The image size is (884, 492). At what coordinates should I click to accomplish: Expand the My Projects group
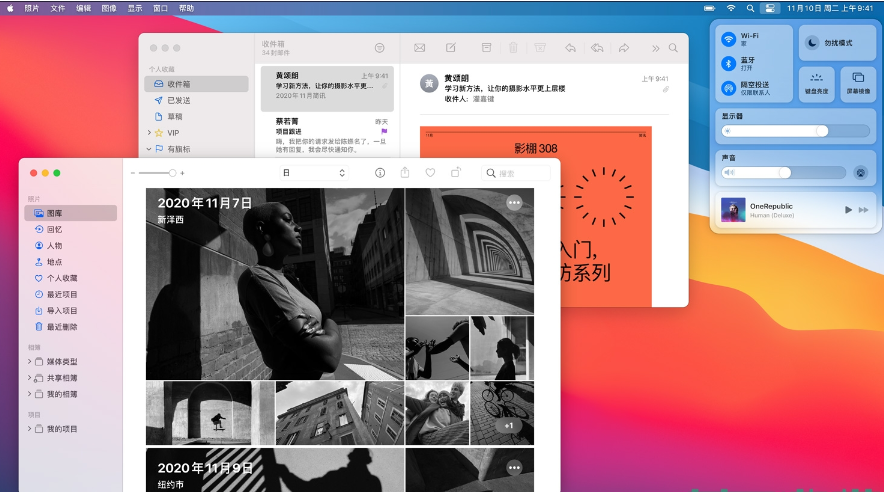pos(29,429)
